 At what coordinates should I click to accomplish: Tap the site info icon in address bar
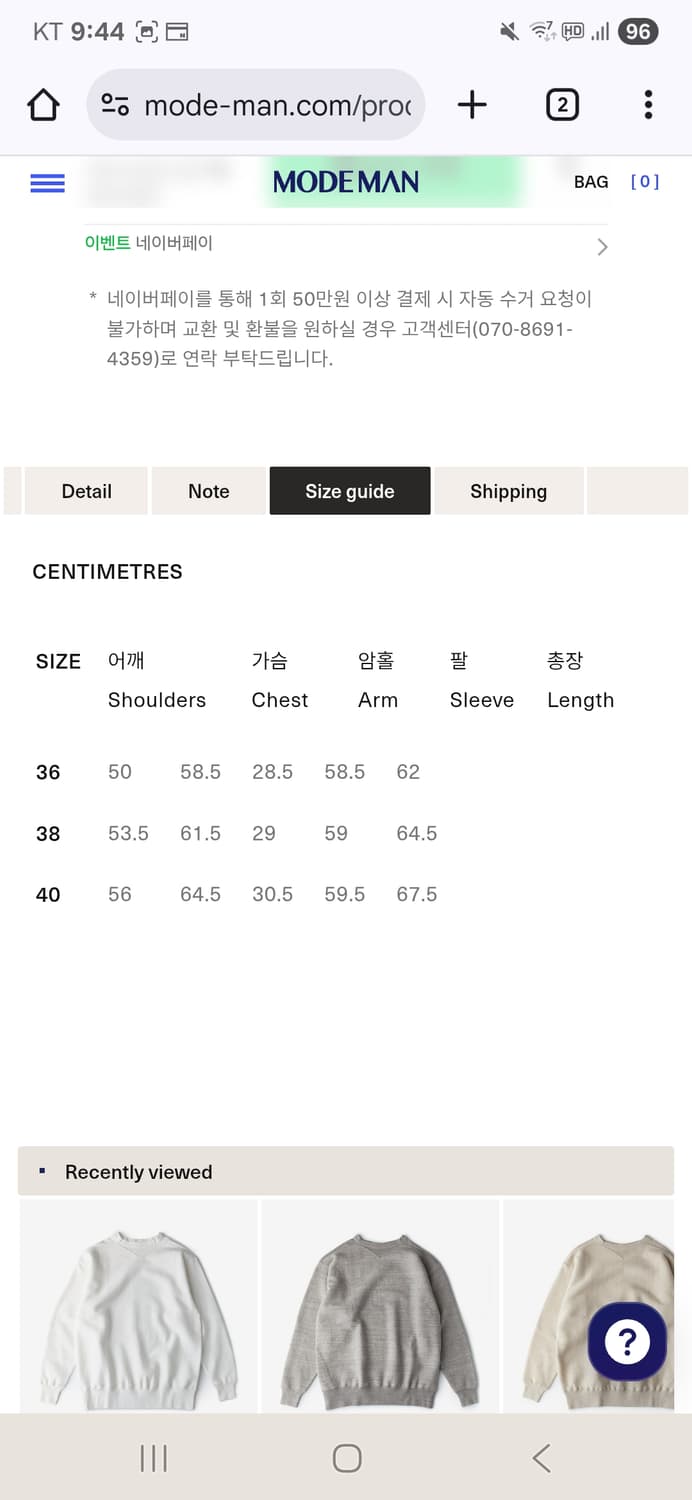[116, 105]
